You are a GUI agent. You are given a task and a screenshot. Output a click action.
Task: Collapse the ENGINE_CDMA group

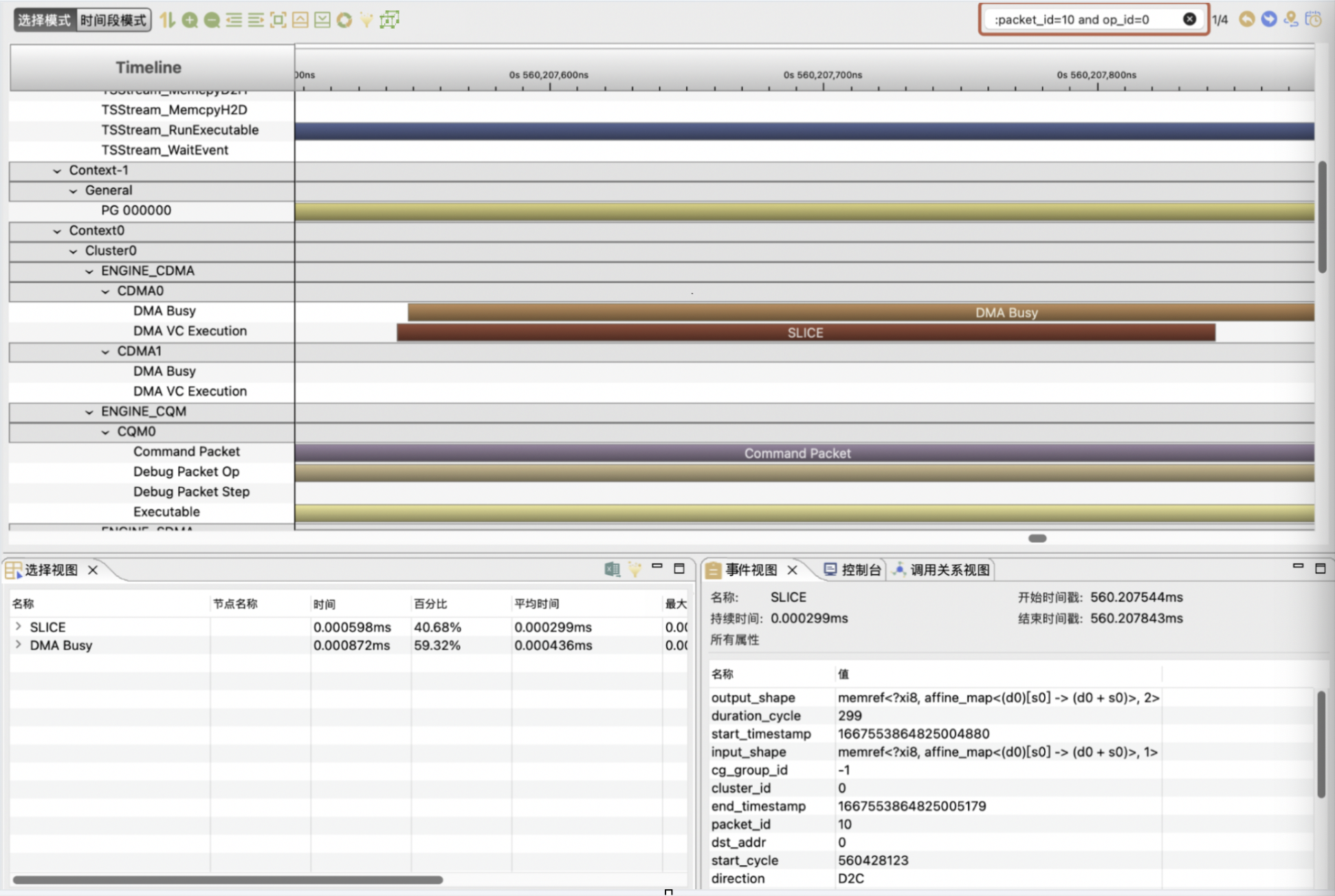pyautogui.click(x=89, y=271)
